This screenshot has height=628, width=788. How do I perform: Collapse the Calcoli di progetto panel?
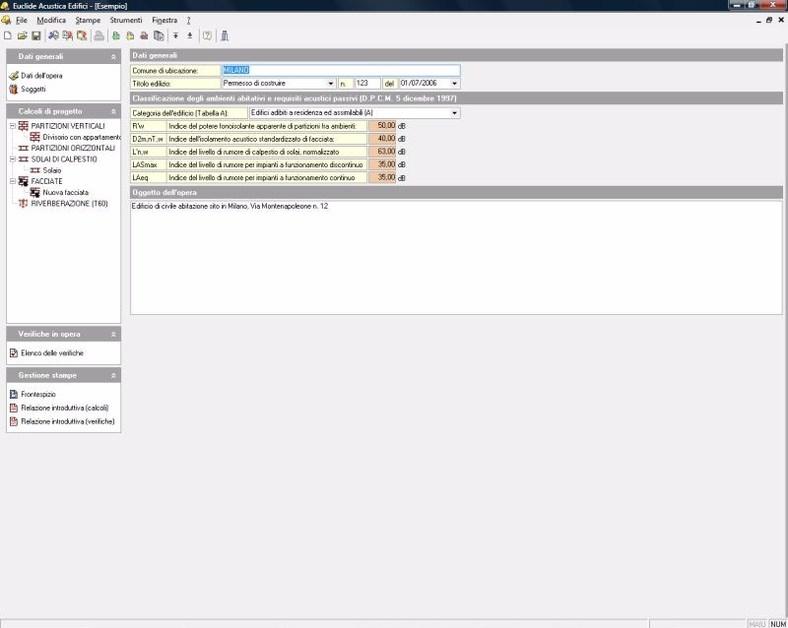[114, 111]
